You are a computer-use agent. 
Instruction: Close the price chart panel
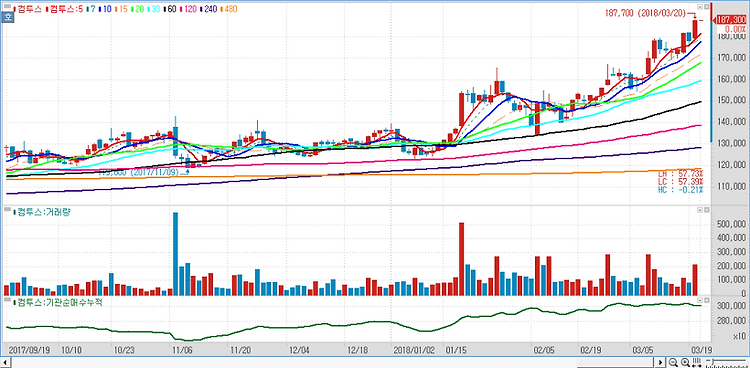706,7
